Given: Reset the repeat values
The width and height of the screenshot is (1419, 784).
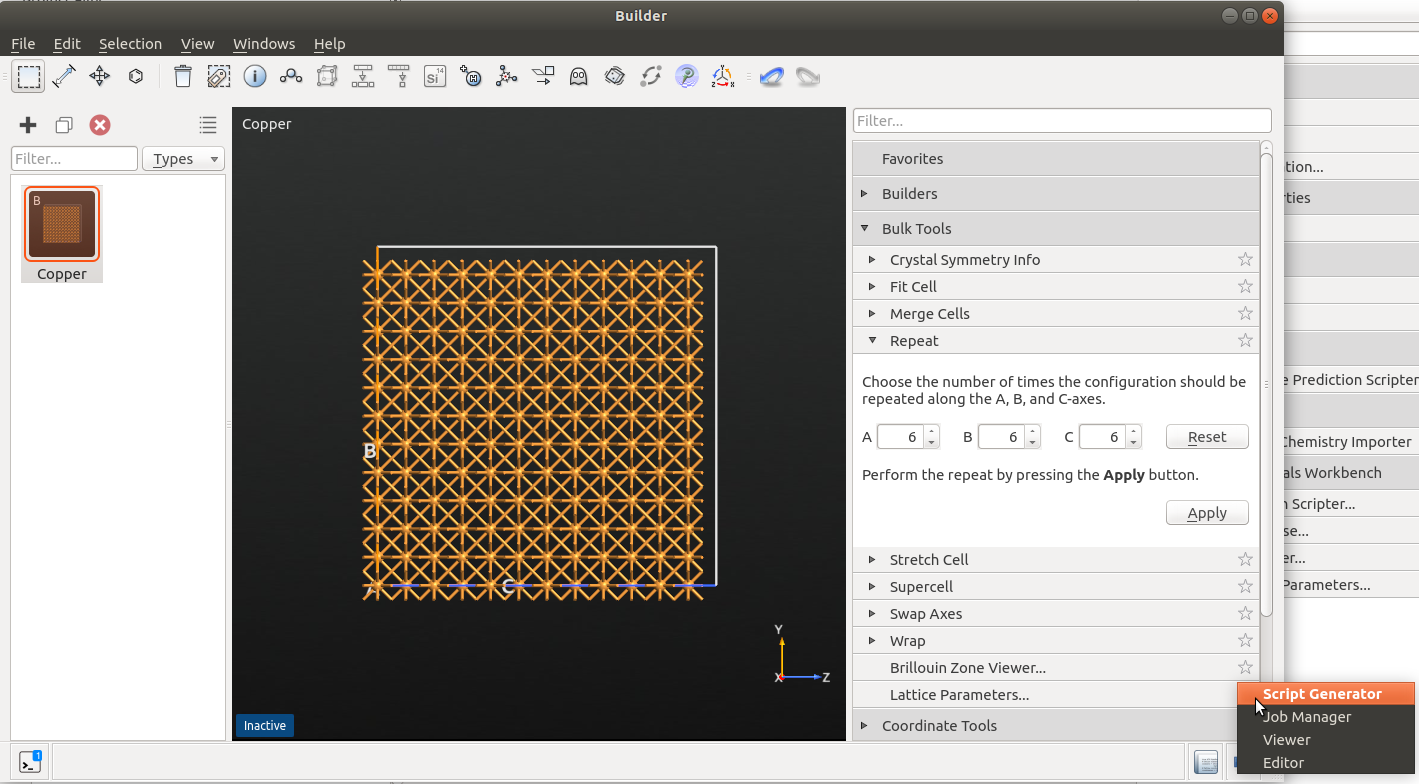Looking at the screenshot, I should (1207, 437).
